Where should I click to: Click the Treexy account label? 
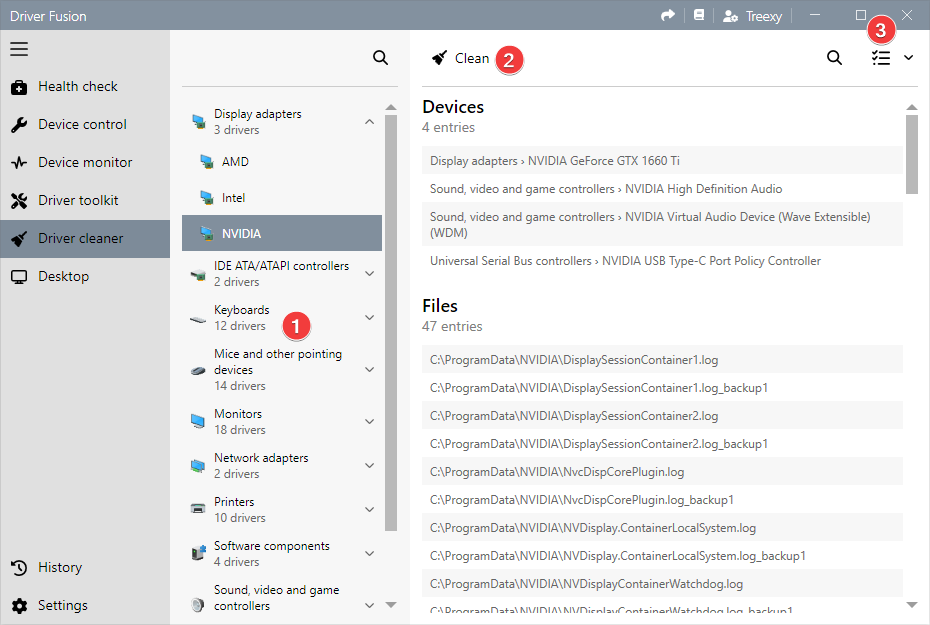(764, 17)
